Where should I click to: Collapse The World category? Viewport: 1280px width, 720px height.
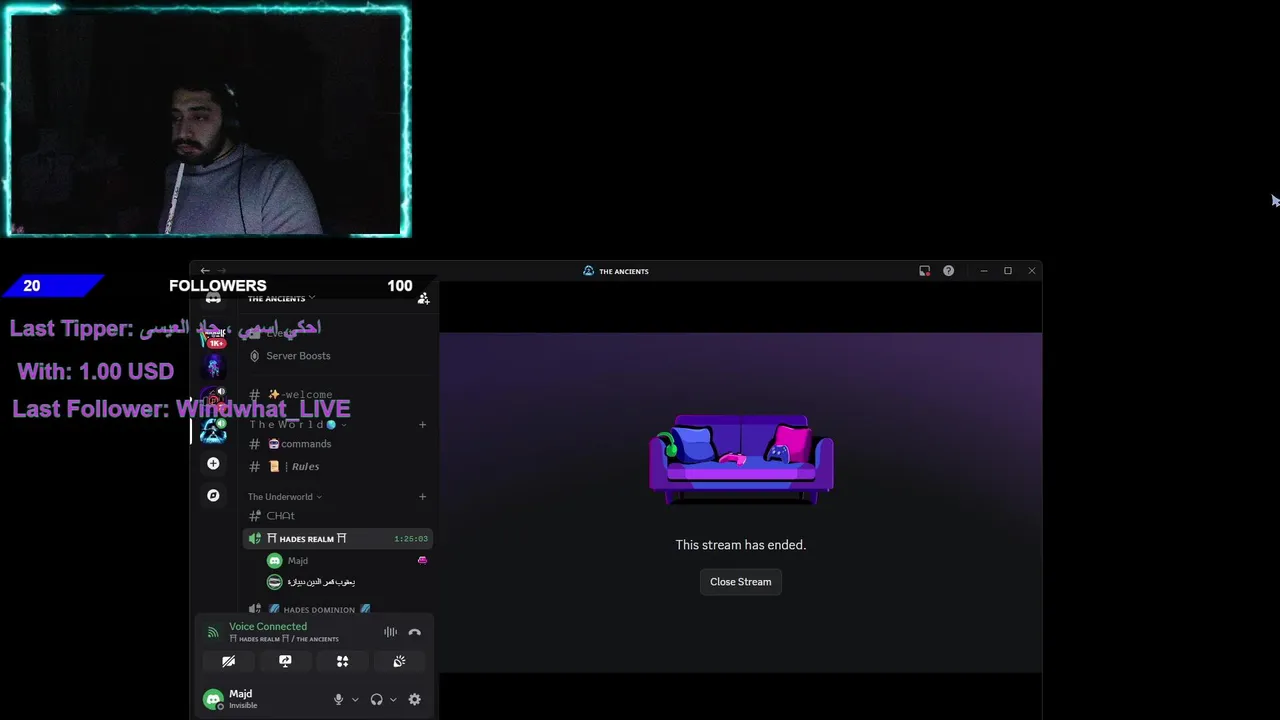pyautogui.click(x=297, y=424)
